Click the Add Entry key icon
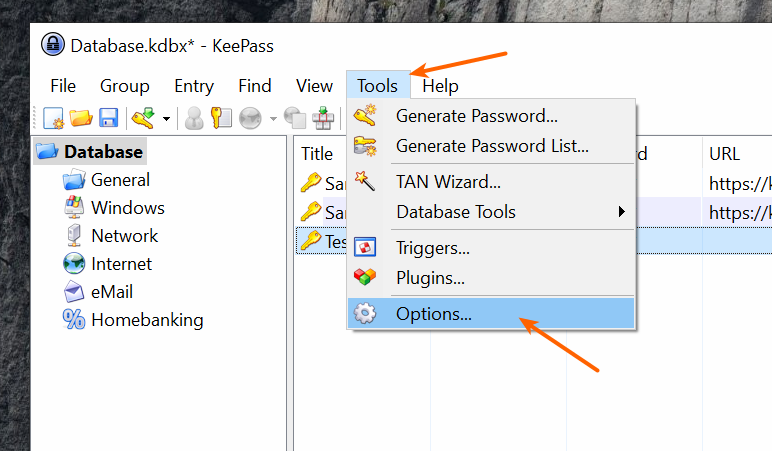772x451 pixels. click(143, 118)
